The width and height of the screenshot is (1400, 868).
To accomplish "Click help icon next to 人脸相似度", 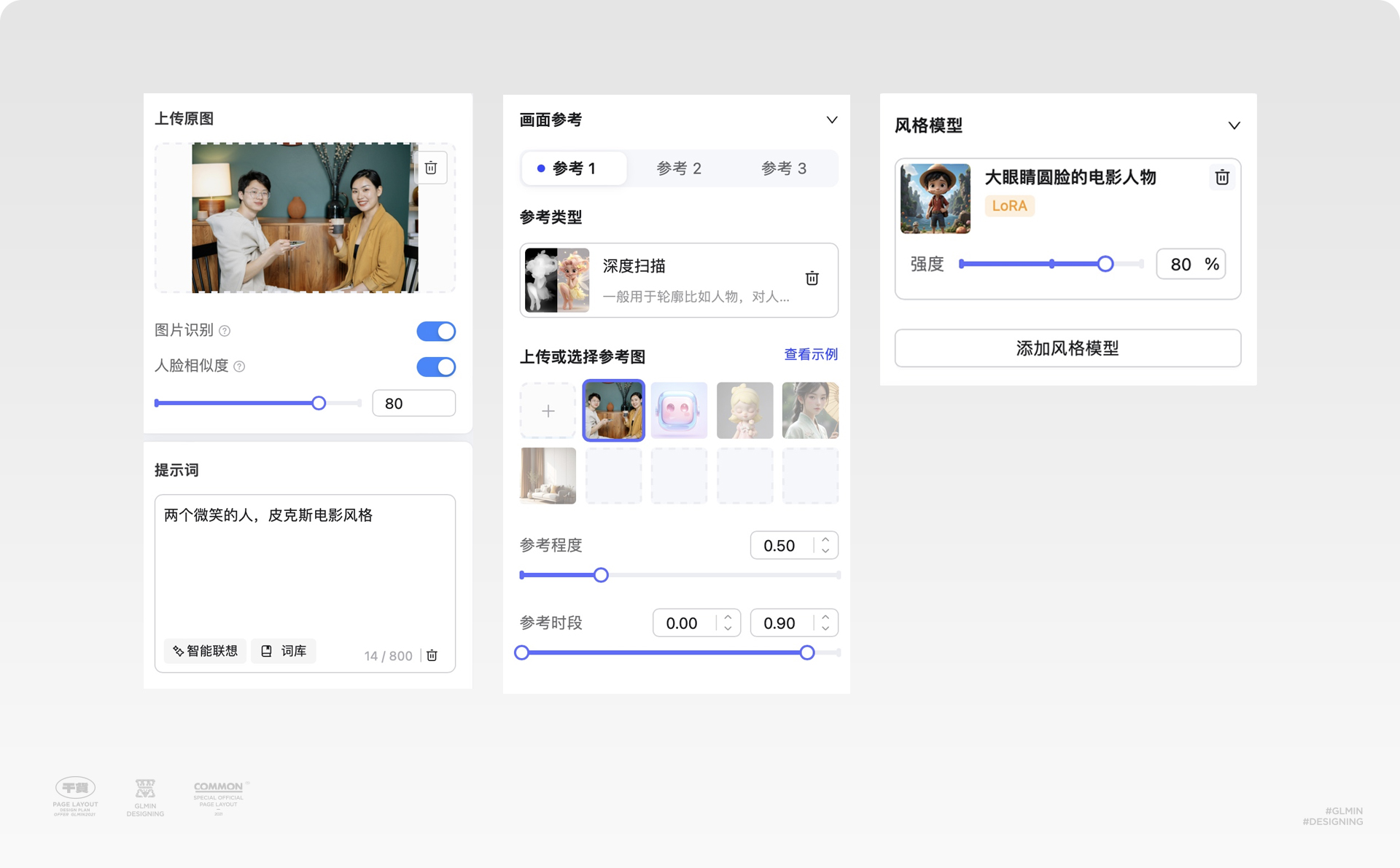I will (239, 367).
